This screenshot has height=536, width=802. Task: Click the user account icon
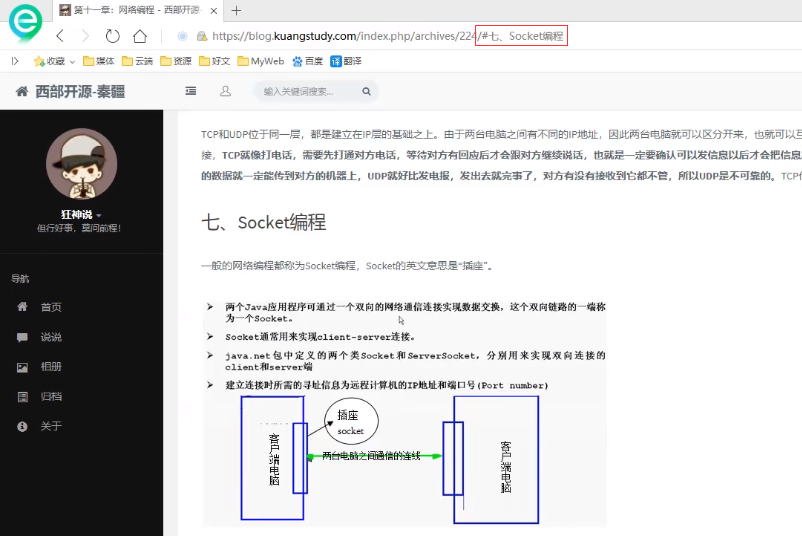coord(225,91)
